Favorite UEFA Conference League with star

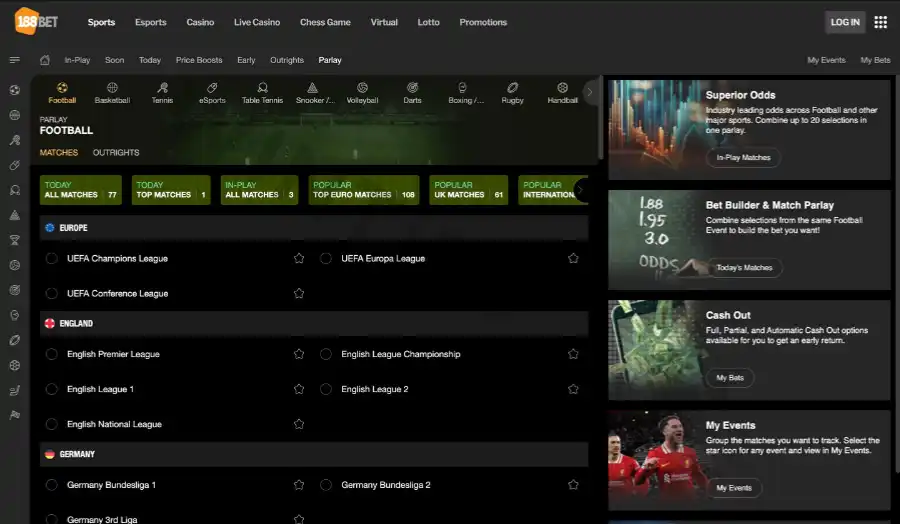point(299,293)
